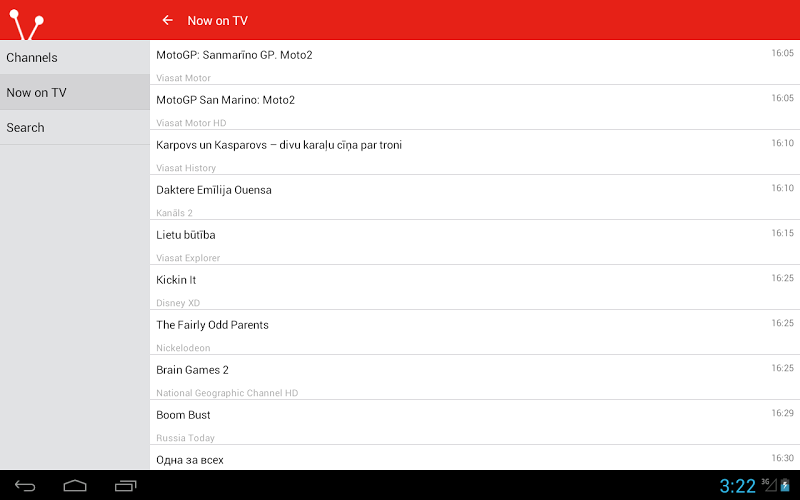Tap the 3G signal indicator

(x=769, y=485)
